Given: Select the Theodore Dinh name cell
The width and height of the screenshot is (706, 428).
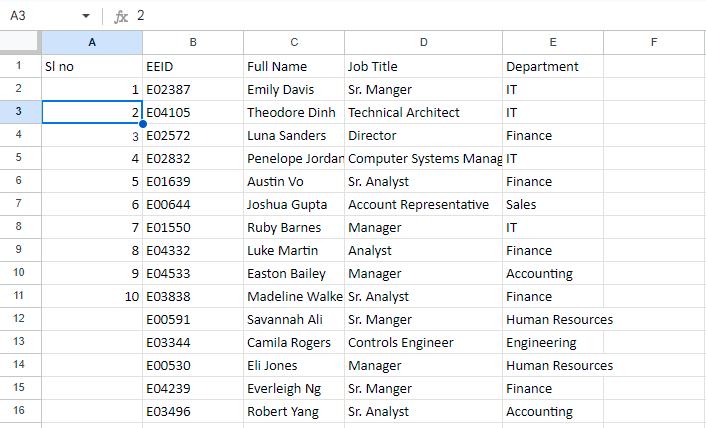Looking at the screenshot, I should tap(294, 112).
